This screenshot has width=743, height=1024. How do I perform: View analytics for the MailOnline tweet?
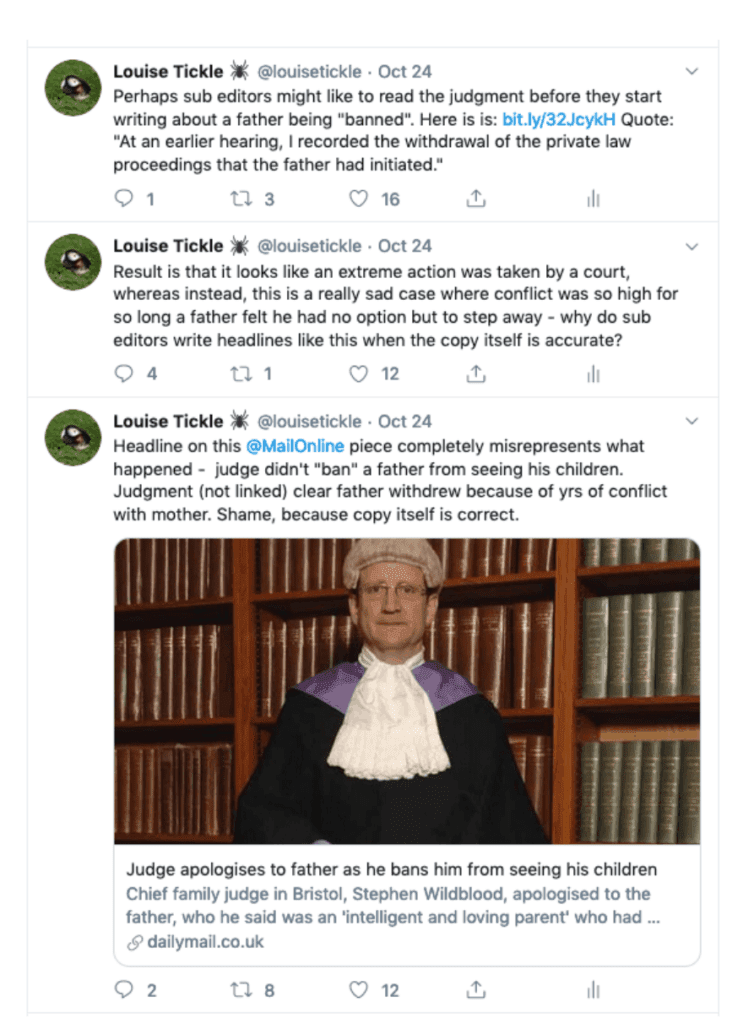593,990
